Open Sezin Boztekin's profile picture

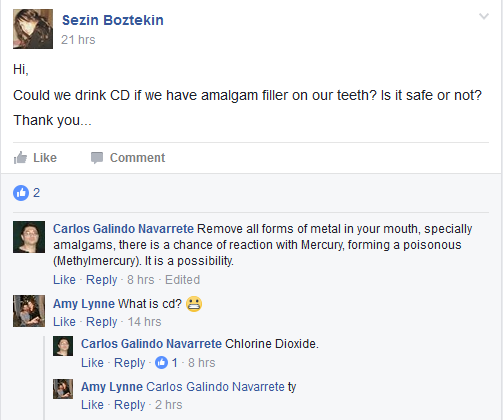tap(33, 29)
